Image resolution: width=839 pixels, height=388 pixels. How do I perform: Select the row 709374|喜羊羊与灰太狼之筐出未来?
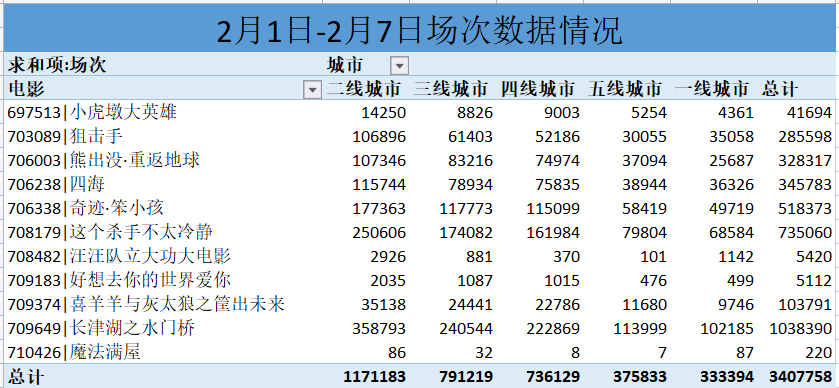(420, 305)
